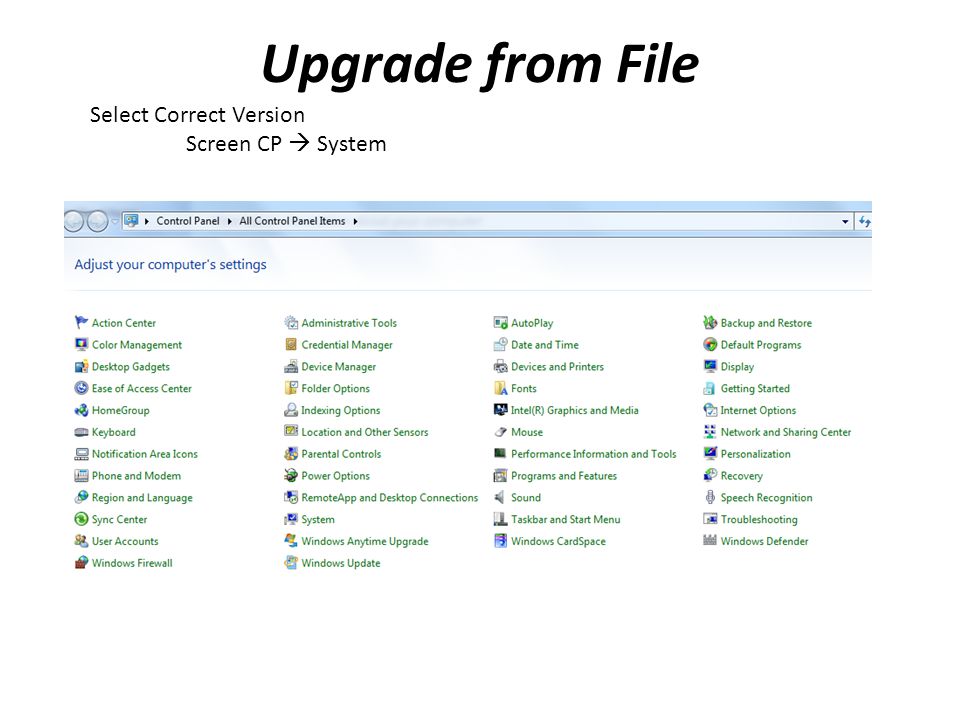Open User Accounts link
Image resolution: width=960 pixels, height=720 pixels.
tap(125, 541)
